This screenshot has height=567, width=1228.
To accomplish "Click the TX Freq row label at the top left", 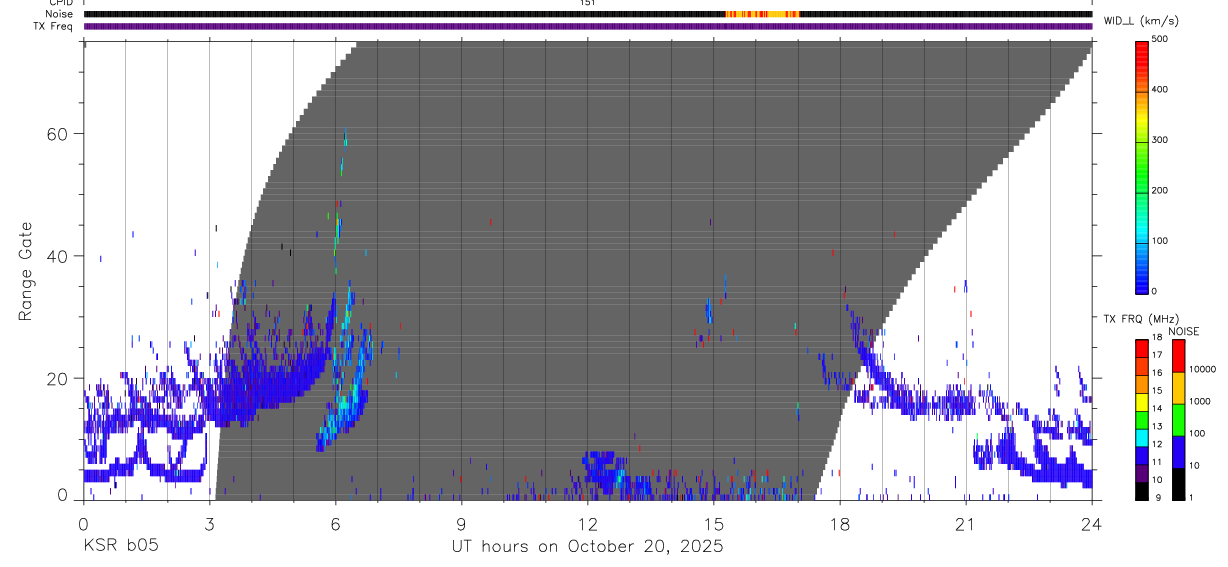I will 54,25.
